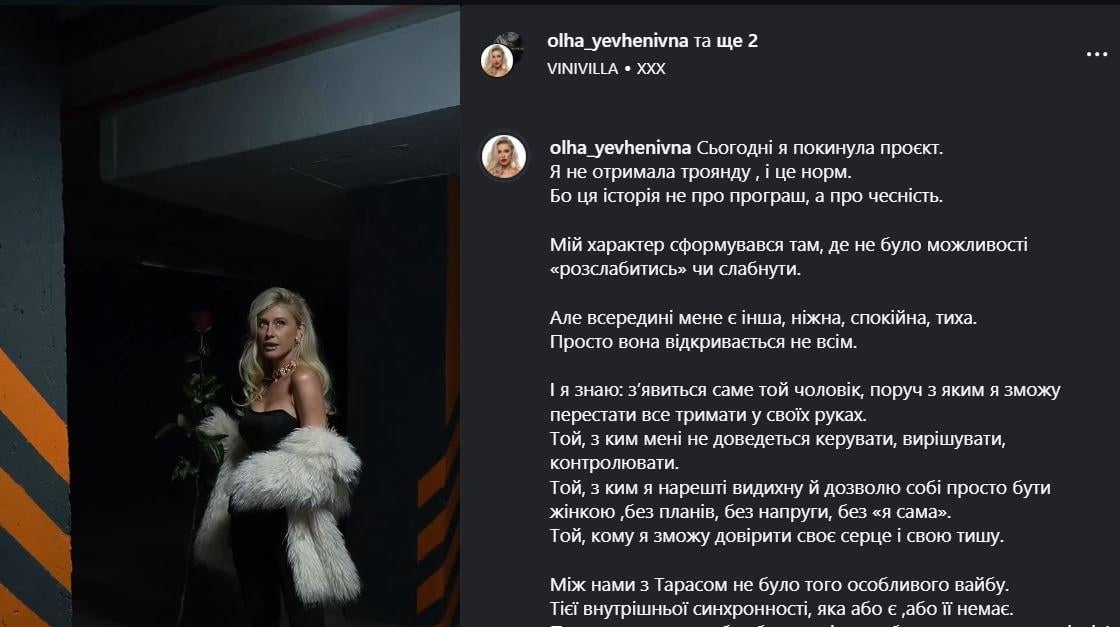Viewport: 1120px width, 627px height.
Task: Click the olha_yevhenivna username in the caption
Action: [x=620, y=149]
